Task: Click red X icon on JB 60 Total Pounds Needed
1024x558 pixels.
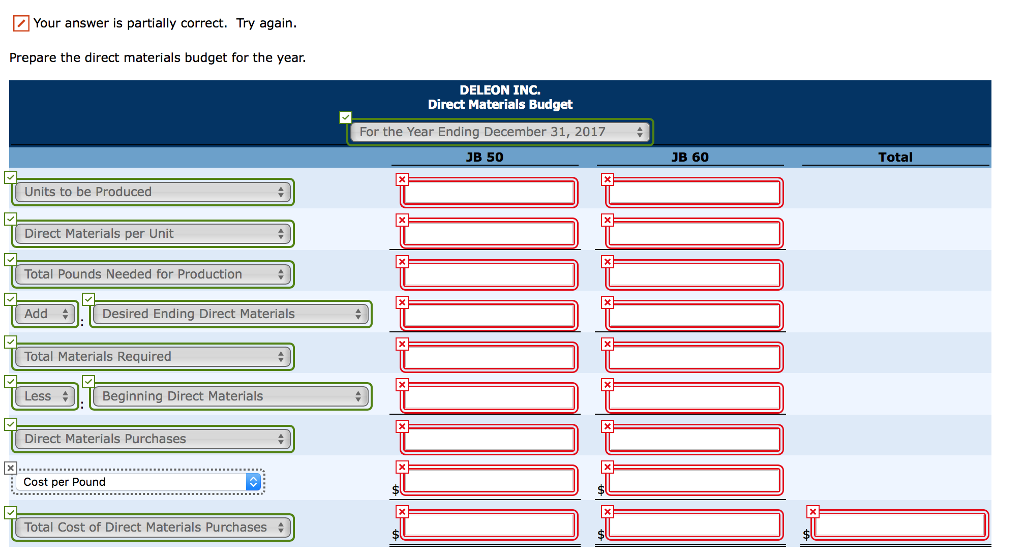Action: (x=607, y=261)
